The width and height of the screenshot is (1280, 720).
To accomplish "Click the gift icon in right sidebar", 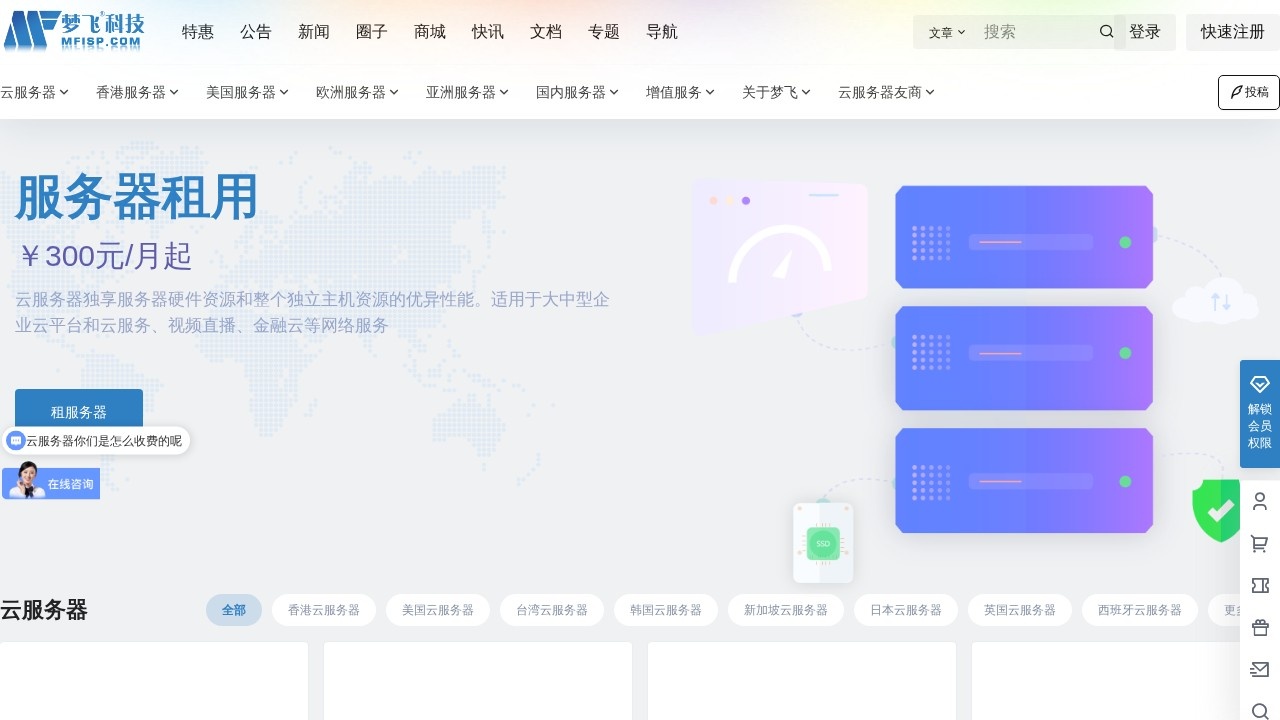I will click(x=1259, y=627).
